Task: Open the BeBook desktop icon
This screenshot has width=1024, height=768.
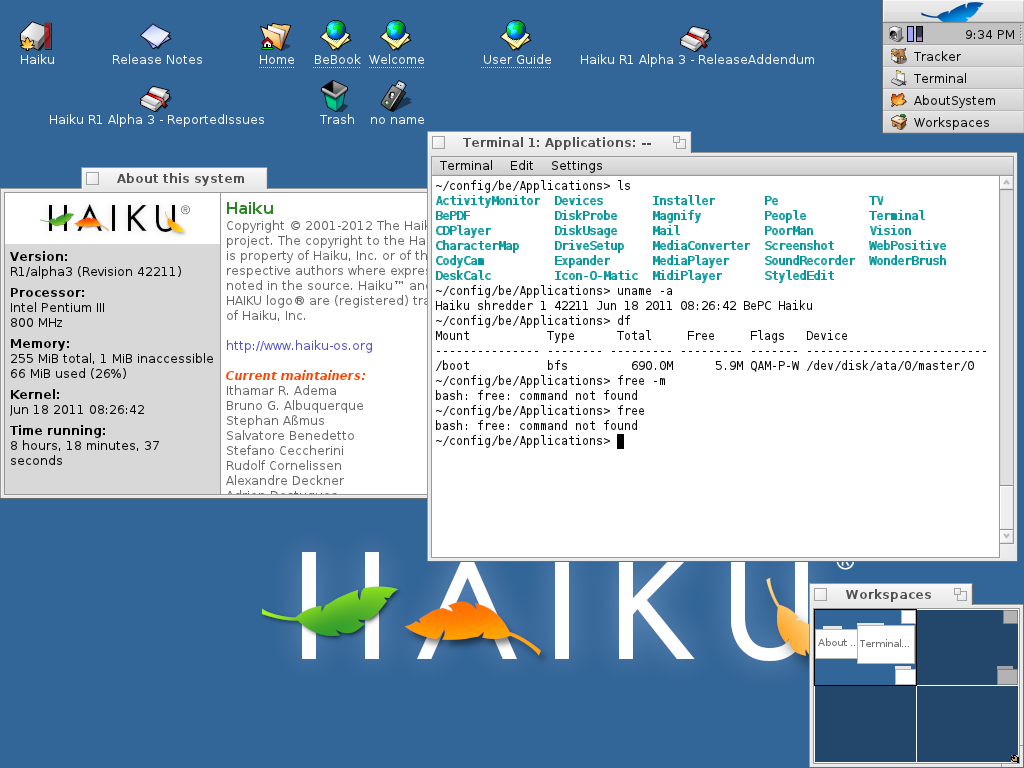Action: 336,36
